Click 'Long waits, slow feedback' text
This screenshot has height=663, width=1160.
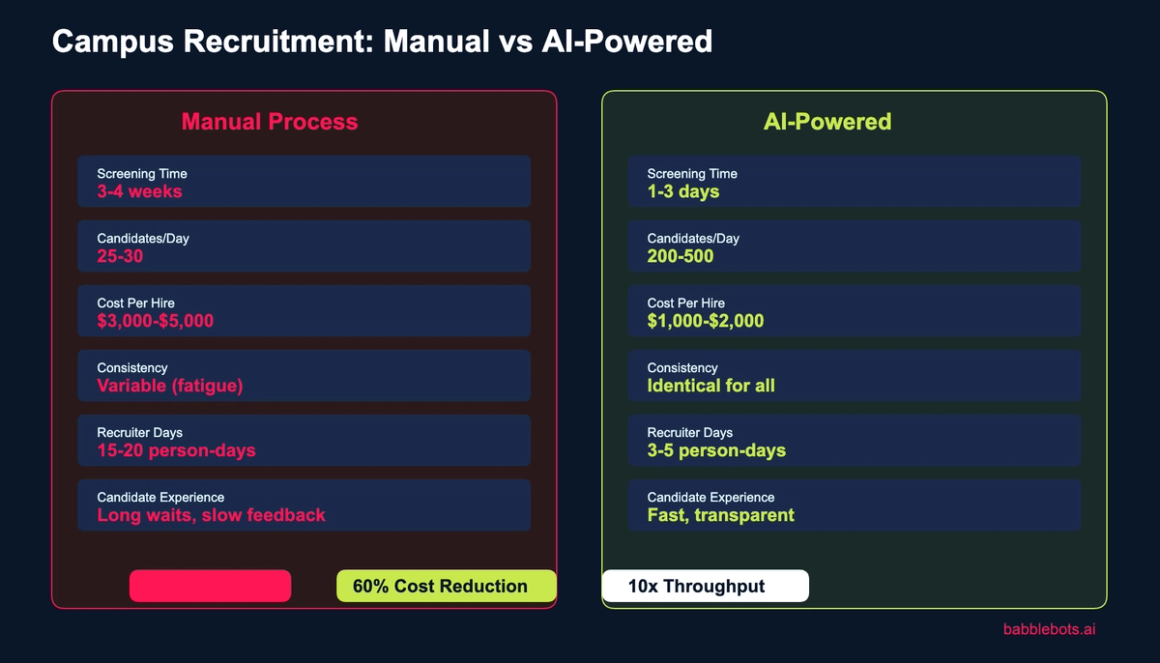(211, 515)
